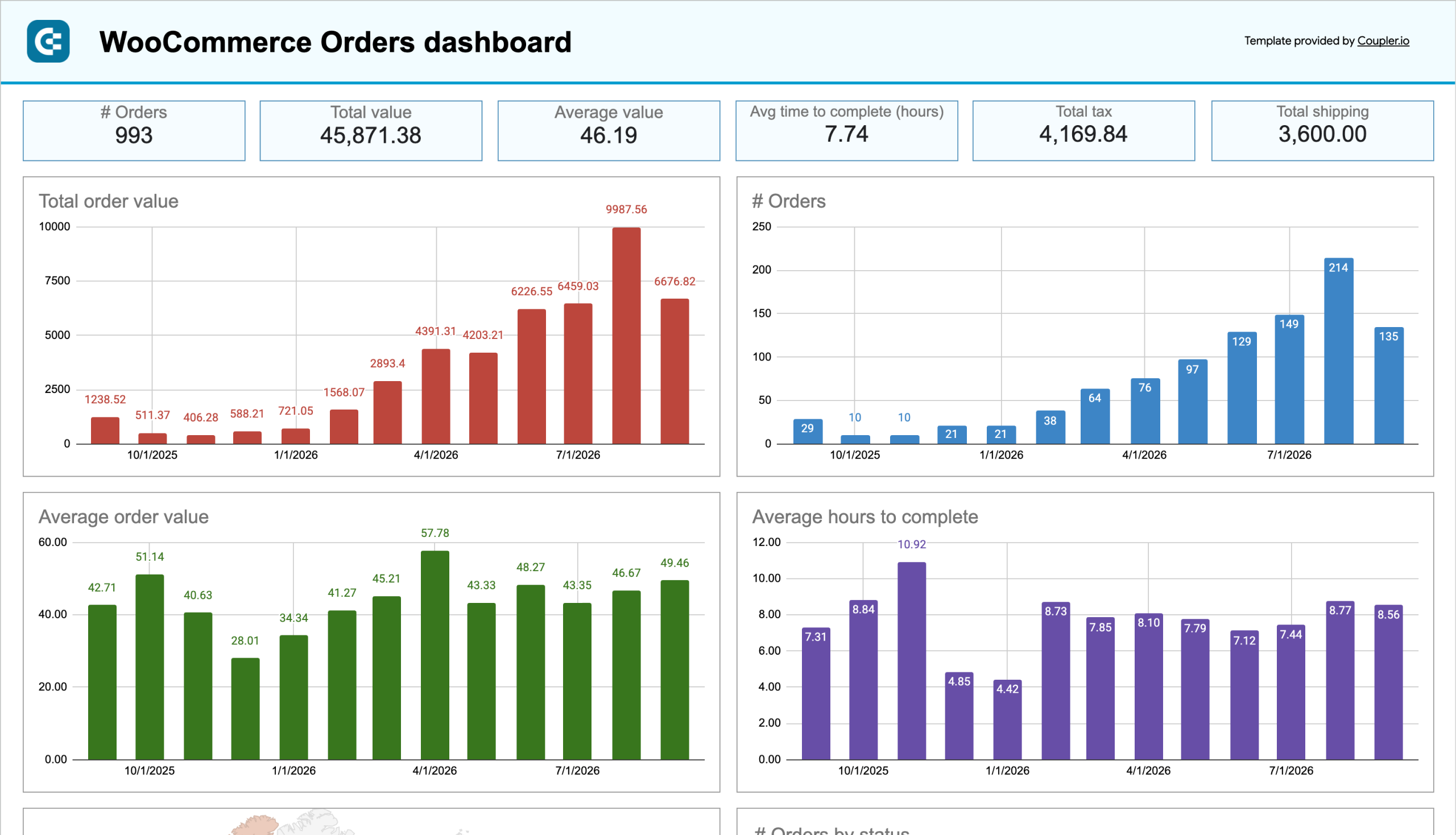This screenshot has width=1456, height=835.
Task: Click the green bar labeled 57.78
Action: tap(435, 655)
